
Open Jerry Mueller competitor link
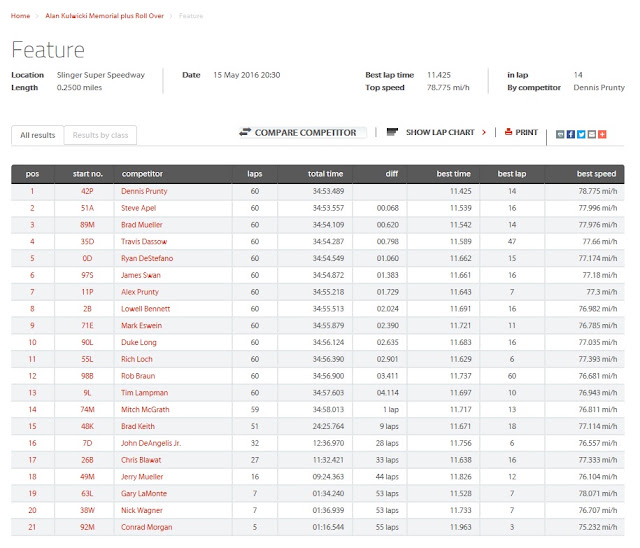(142, 477)
